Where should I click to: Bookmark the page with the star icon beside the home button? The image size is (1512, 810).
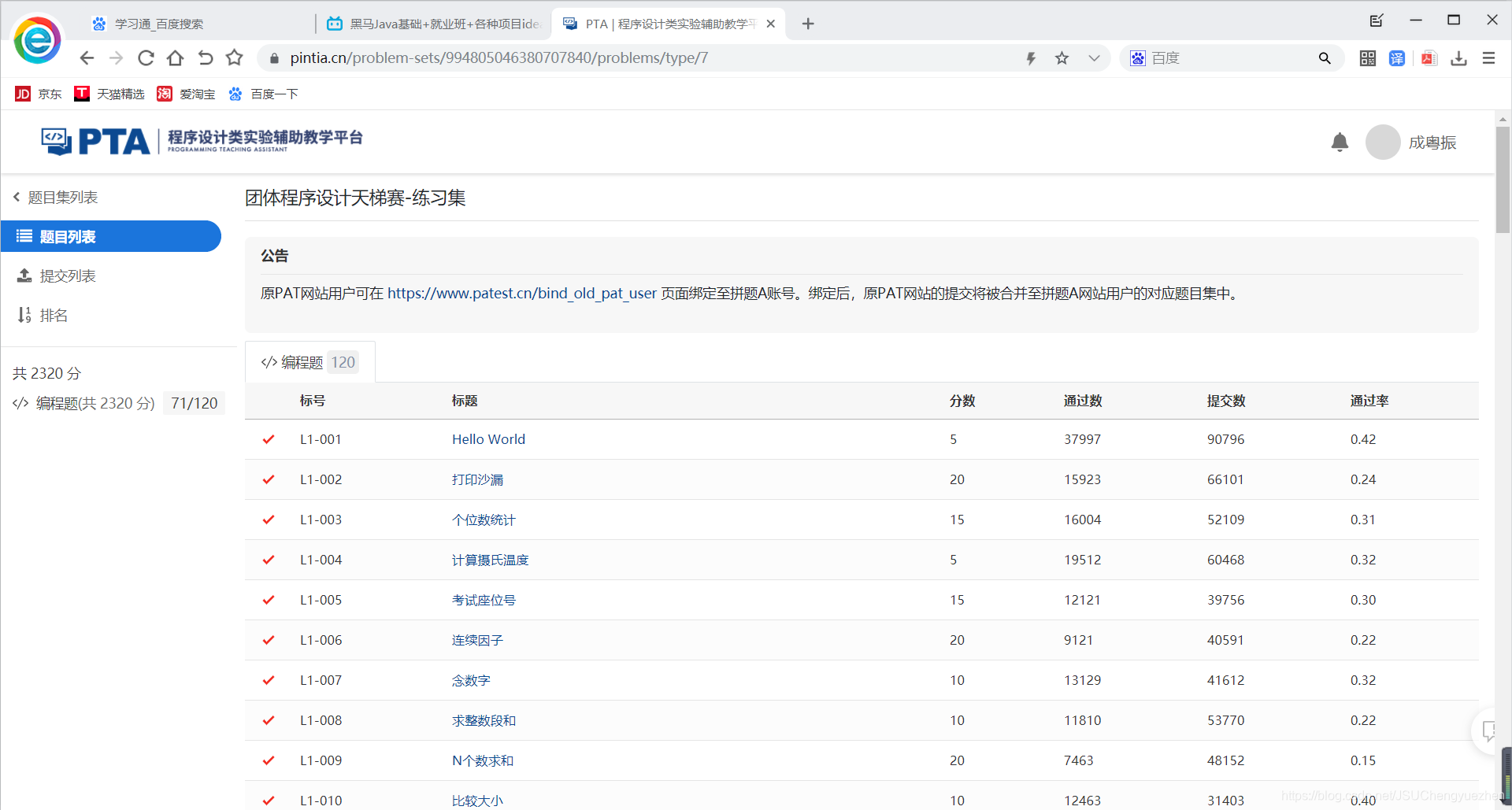[x=235, y=58]
